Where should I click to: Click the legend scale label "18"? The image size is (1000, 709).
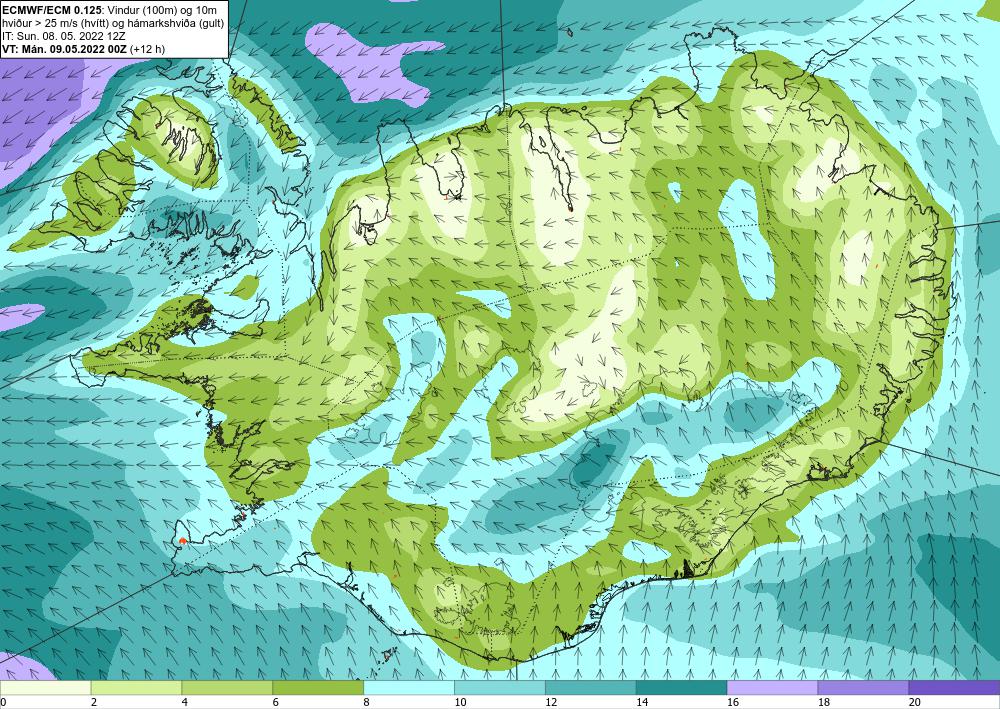823,703
